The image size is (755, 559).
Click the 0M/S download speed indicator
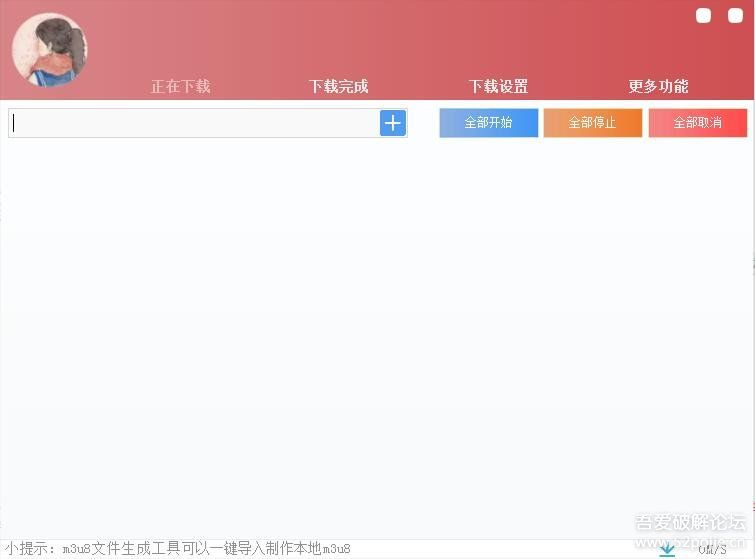click(x=712, y=549)
